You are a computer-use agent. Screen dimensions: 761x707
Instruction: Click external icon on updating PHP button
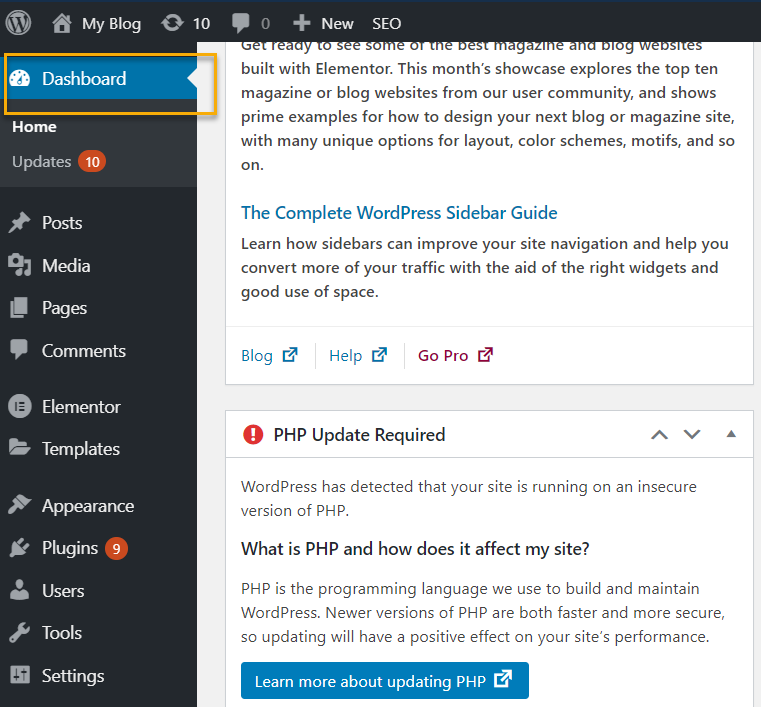[503, 679]
